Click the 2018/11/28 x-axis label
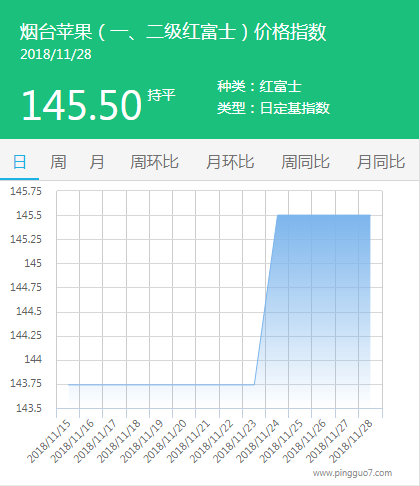This screenshot has width=420, height=486. [351, 442]
